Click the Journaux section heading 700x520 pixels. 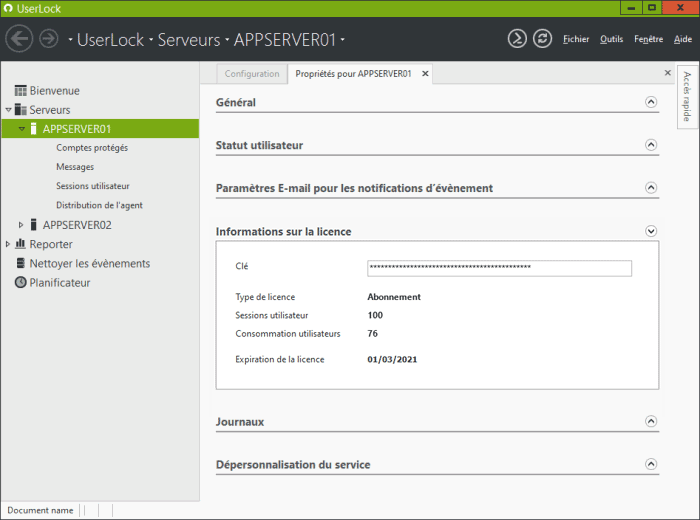[240, 422]
